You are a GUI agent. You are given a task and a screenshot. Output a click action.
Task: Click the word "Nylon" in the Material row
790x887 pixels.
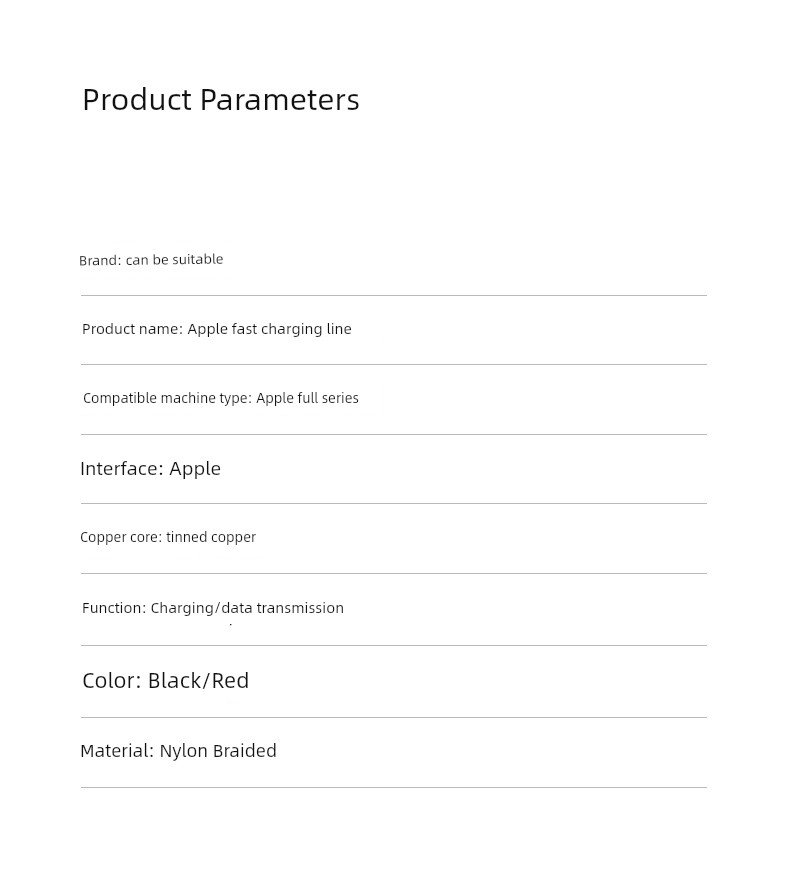click(183, 751)
